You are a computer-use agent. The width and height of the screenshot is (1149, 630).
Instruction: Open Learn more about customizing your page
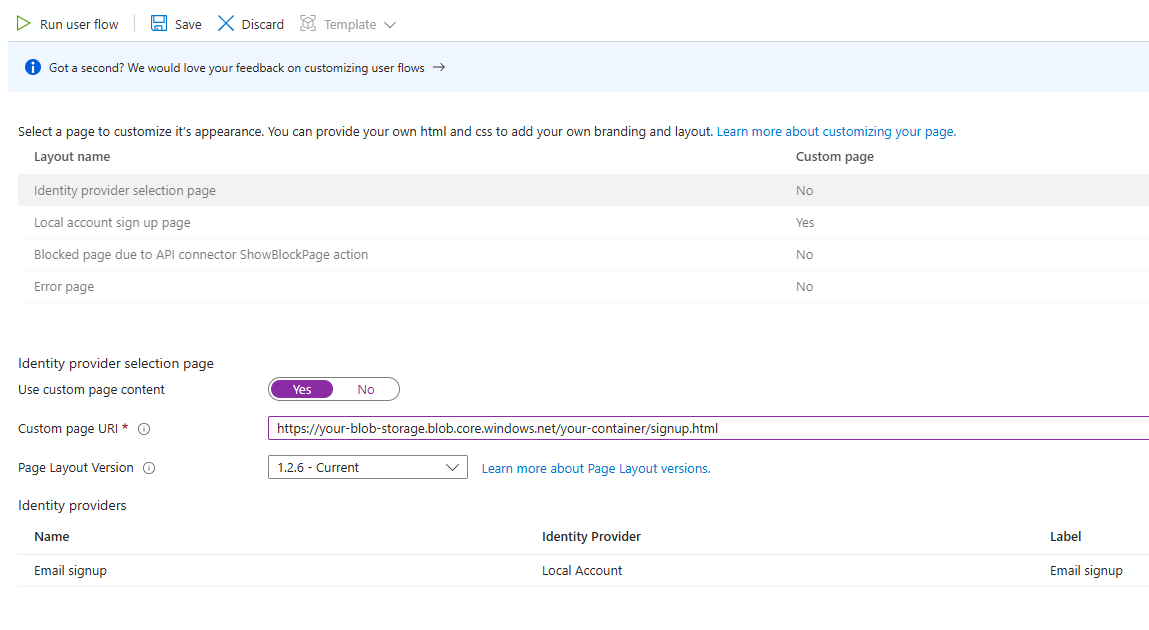pos(835,131)
